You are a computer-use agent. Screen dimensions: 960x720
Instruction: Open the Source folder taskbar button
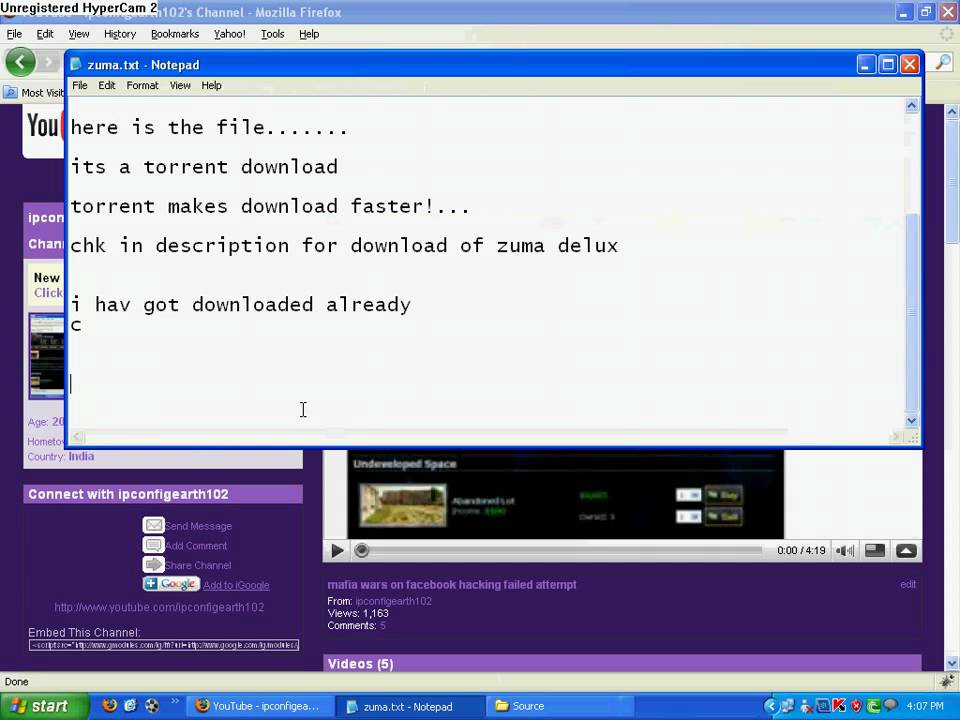pos(561,706)
